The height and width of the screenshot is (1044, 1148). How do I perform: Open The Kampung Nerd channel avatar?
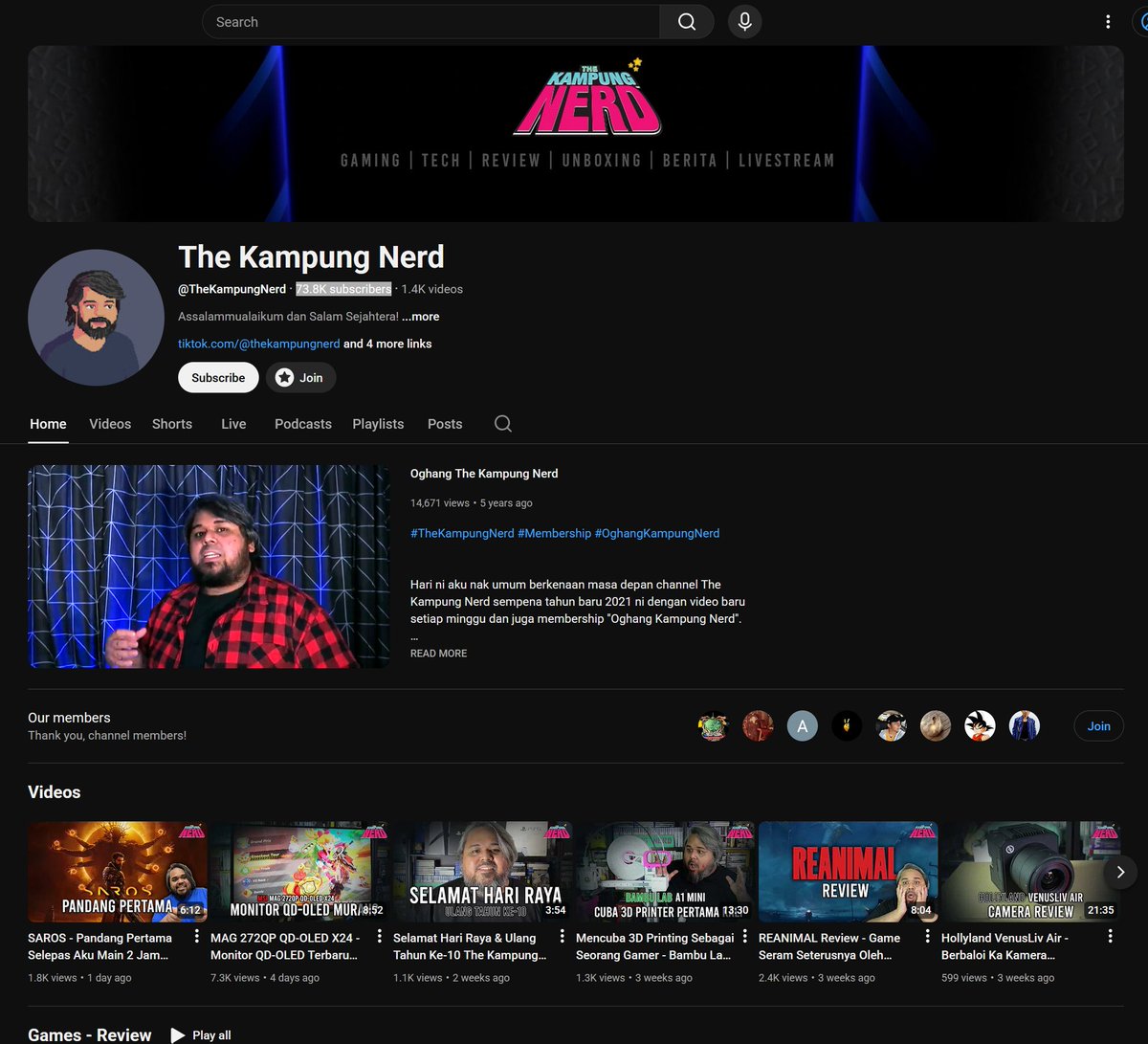pos(96,318)
